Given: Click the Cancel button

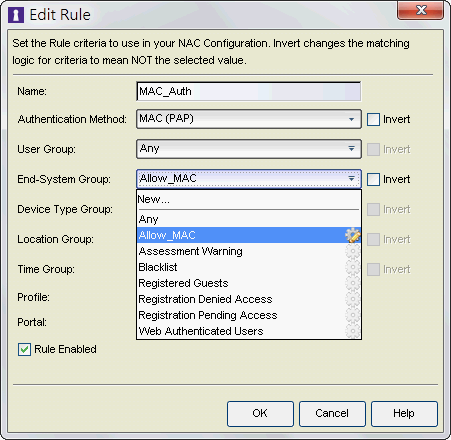Looking at the screenshot, I should point(332,414).
